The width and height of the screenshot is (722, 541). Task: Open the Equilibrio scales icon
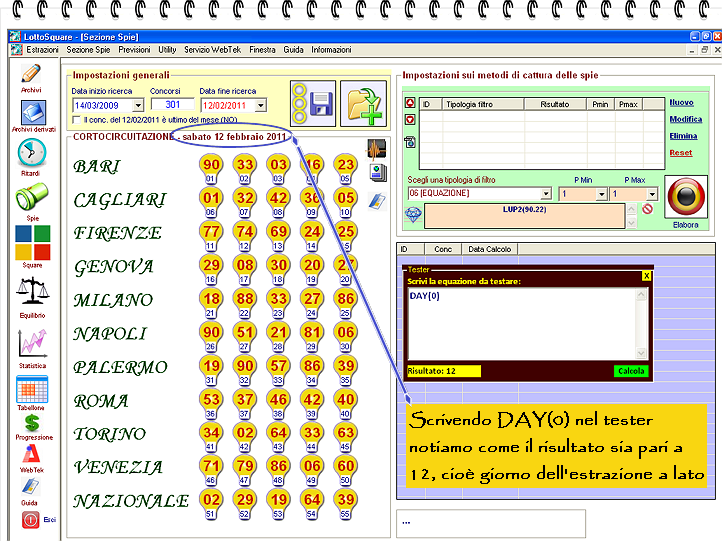tap(31, 292)
